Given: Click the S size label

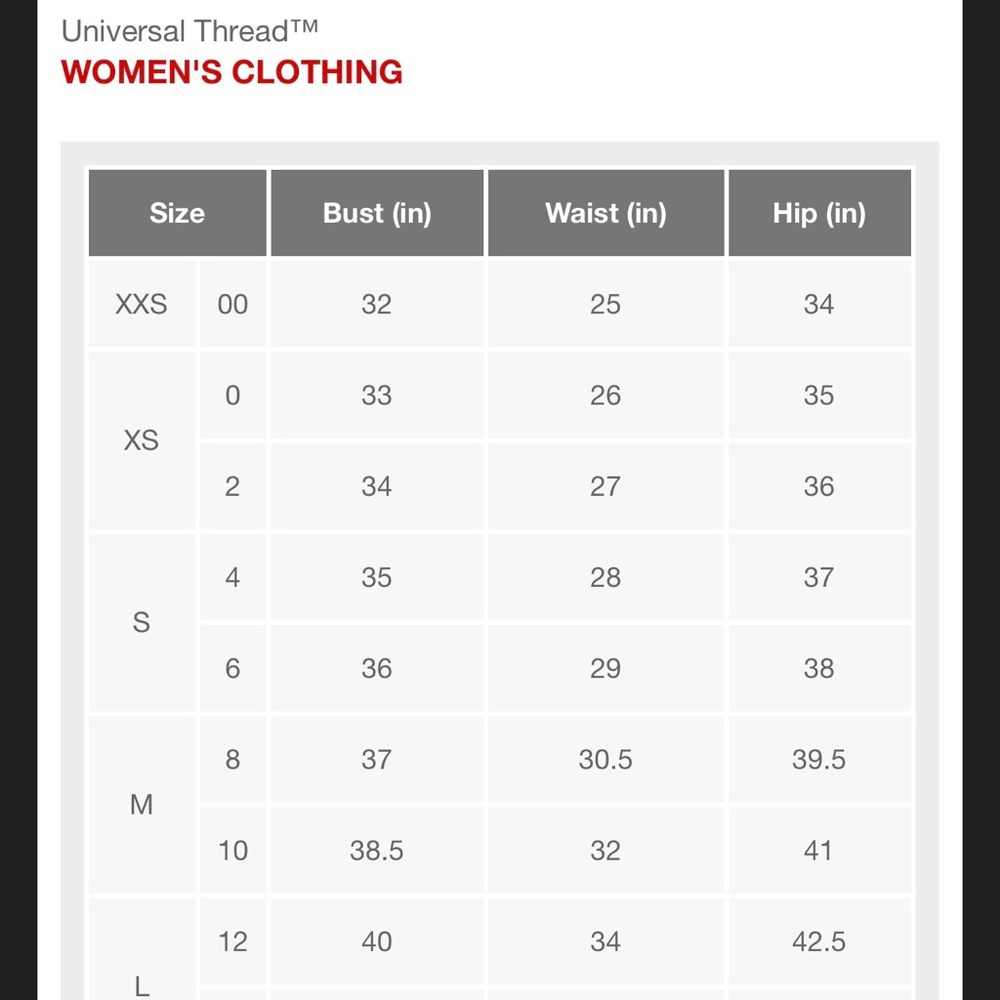Looking at the screenshot, I should 141,622.
